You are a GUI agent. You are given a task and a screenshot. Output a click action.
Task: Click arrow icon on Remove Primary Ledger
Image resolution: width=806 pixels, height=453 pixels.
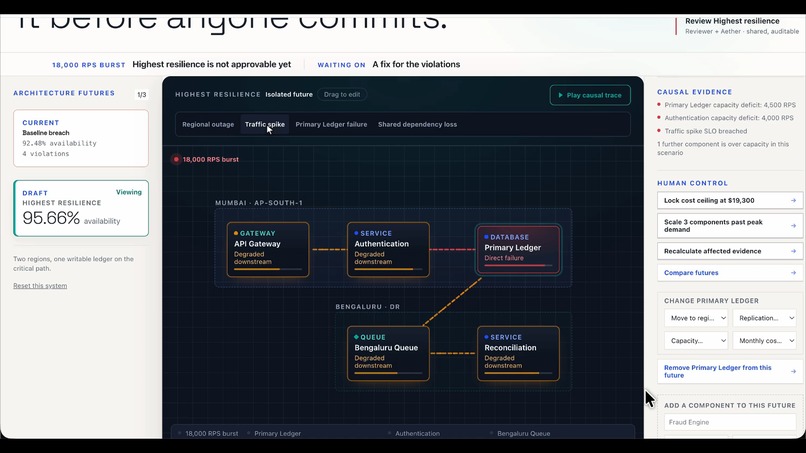point(793,371)
